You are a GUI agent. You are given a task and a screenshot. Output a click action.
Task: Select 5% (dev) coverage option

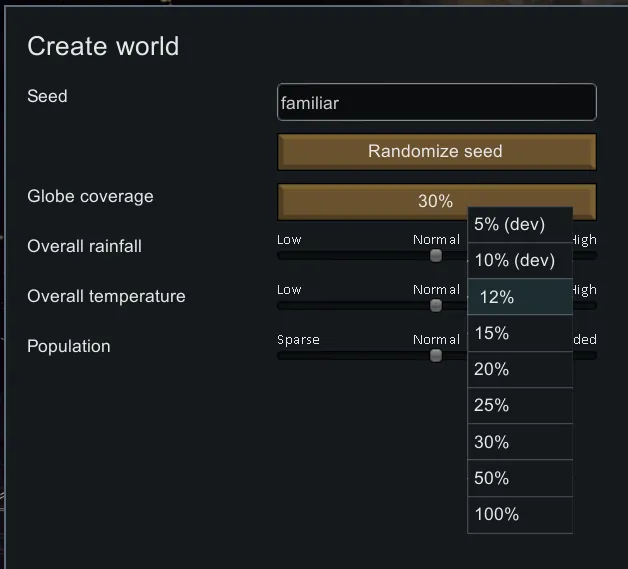point(519,225)
